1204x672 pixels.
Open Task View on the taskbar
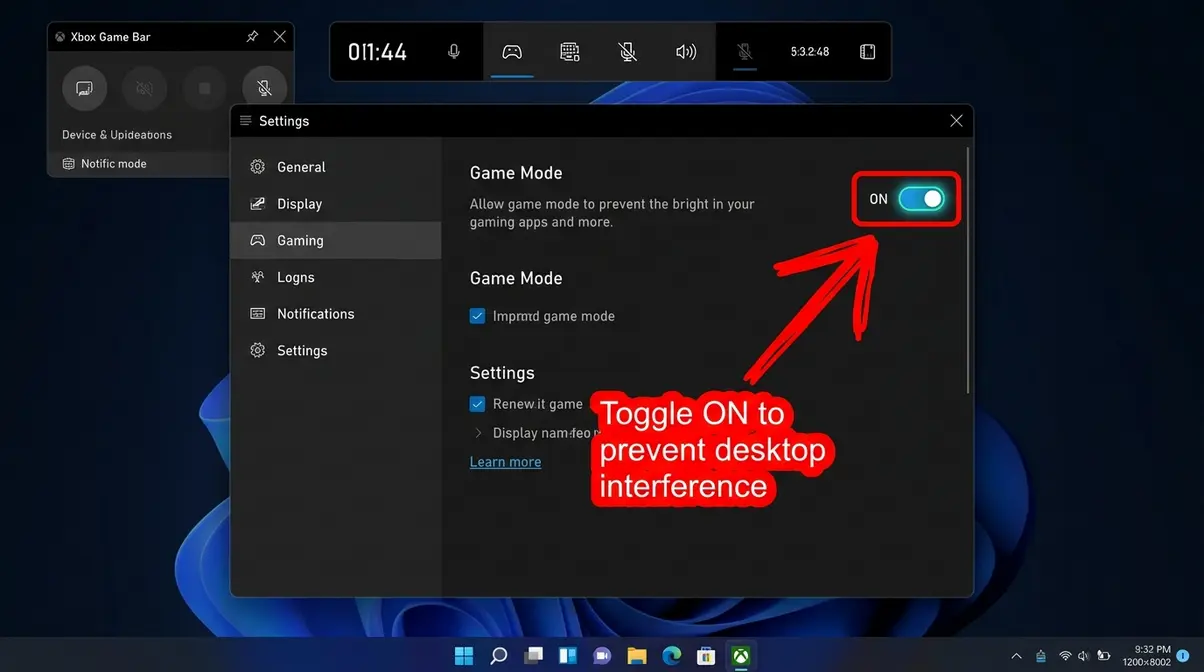tap(533, 656)
